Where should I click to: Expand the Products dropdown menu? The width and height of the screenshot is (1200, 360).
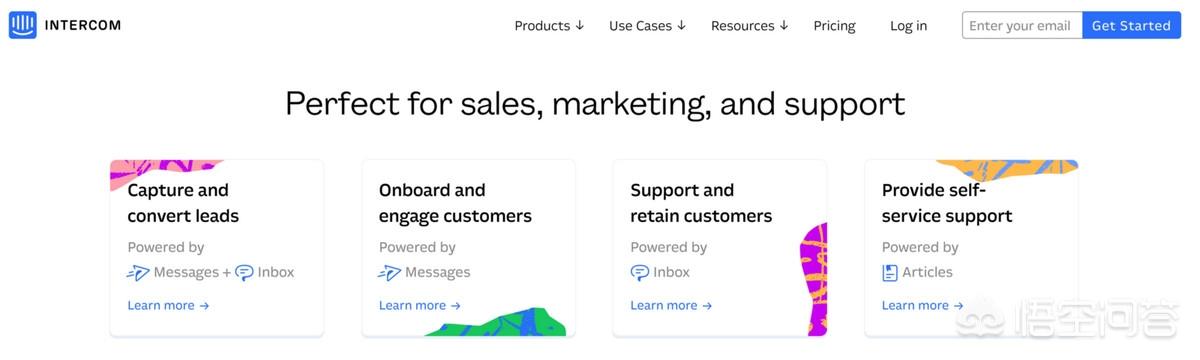point(549,26)
